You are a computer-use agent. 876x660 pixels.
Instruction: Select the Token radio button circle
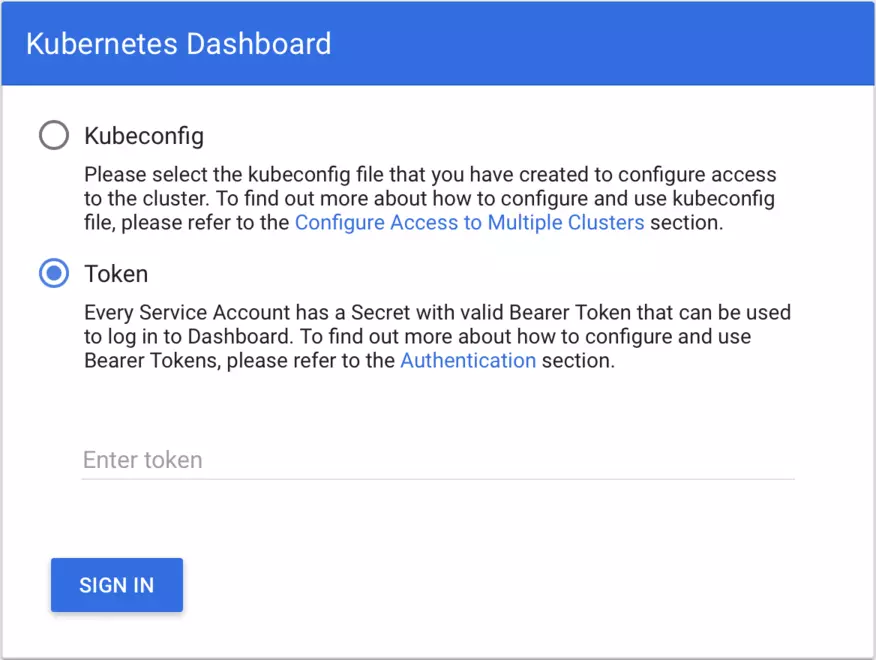[x=54, y=273]
